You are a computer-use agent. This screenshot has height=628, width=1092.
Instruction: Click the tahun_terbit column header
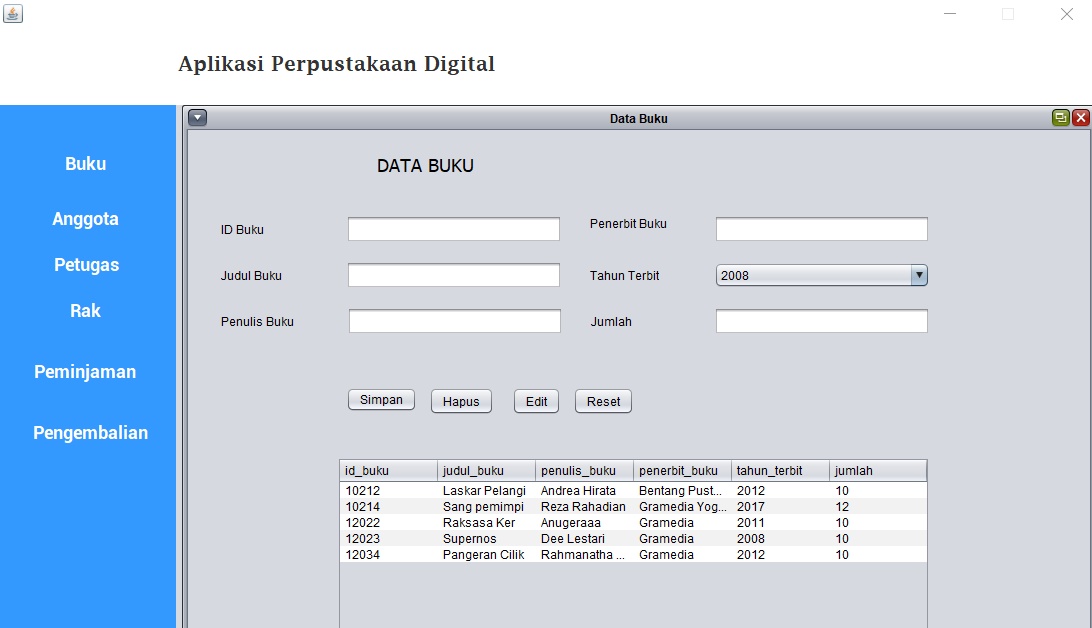pos(780,471)
